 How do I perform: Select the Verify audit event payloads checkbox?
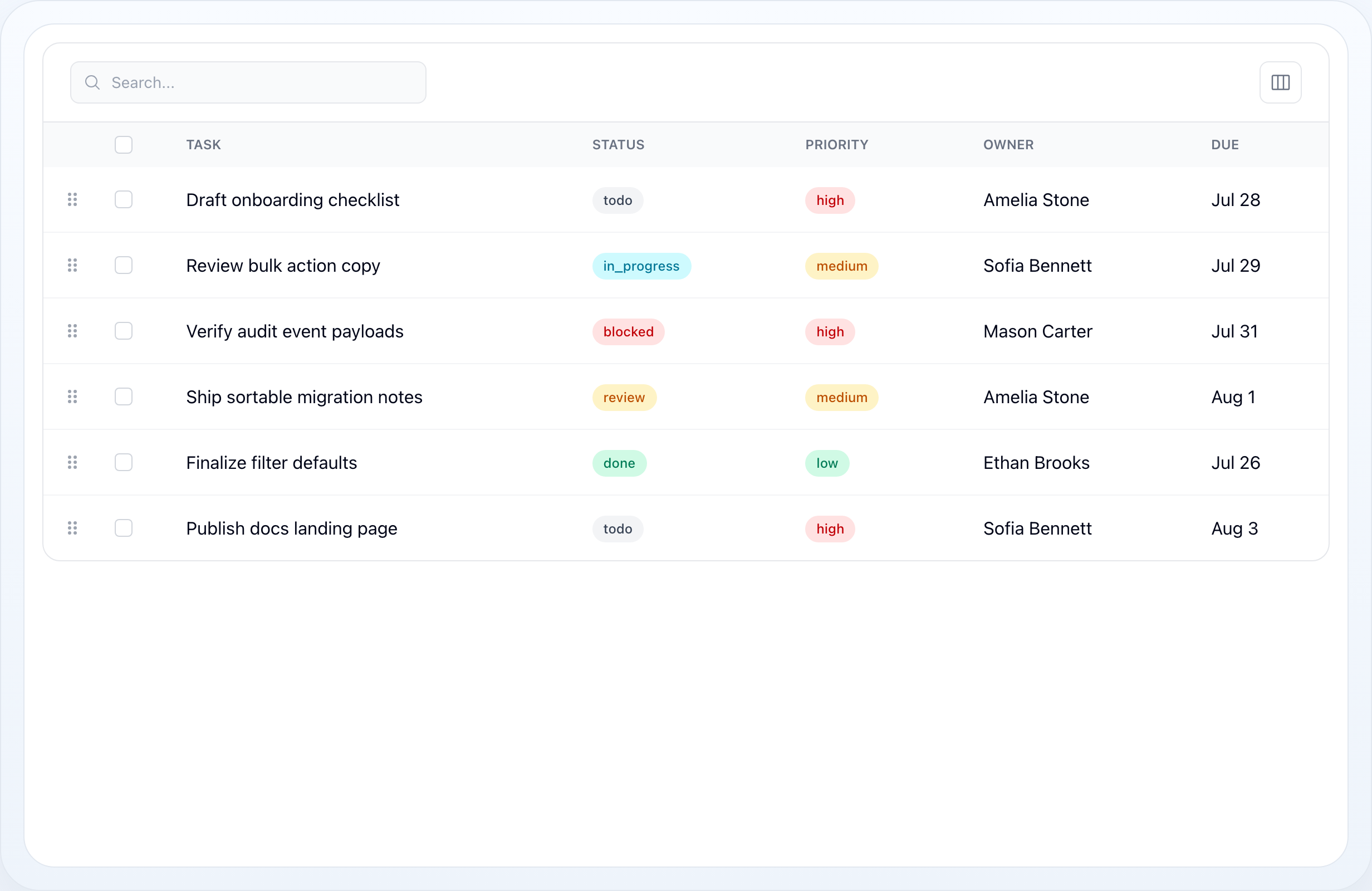(124, 331)
